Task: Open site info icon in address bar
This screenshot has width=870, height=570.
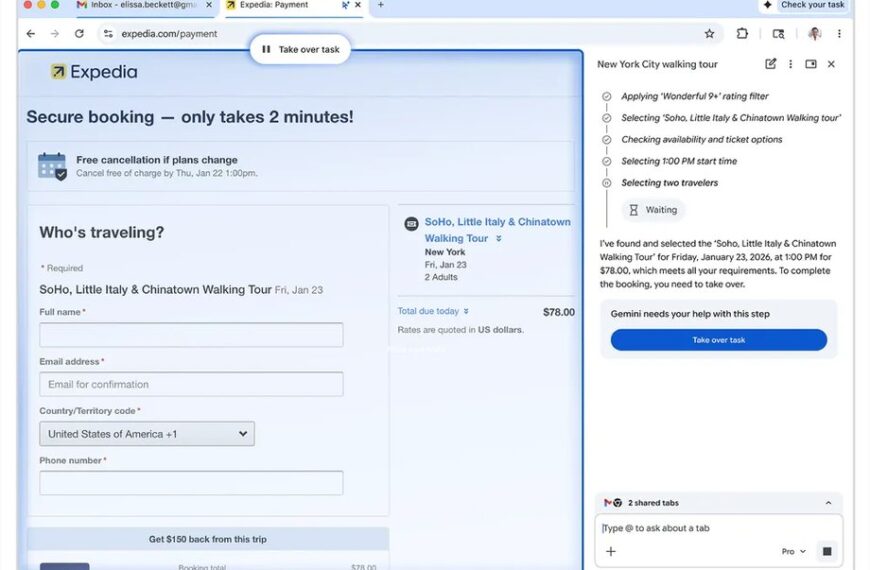Action: point(108,34)
